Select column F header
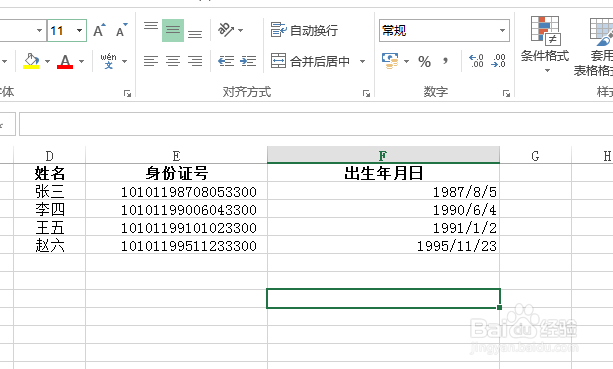The height and width of the screenshot is (369, 613). [383, 155]
